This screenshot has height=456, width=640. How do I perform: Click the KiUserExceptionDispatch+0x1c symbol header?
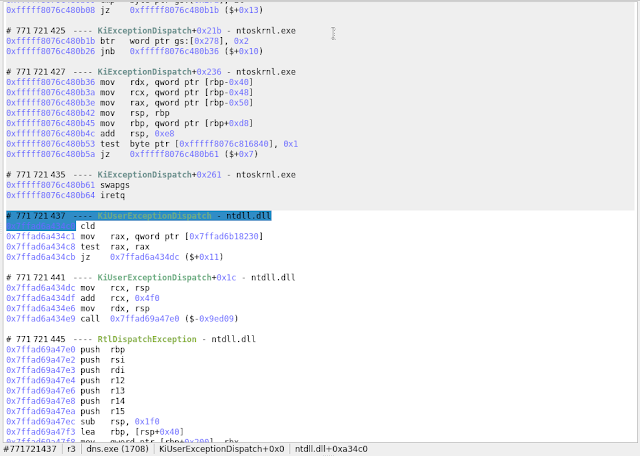click(x=167, y=278)
